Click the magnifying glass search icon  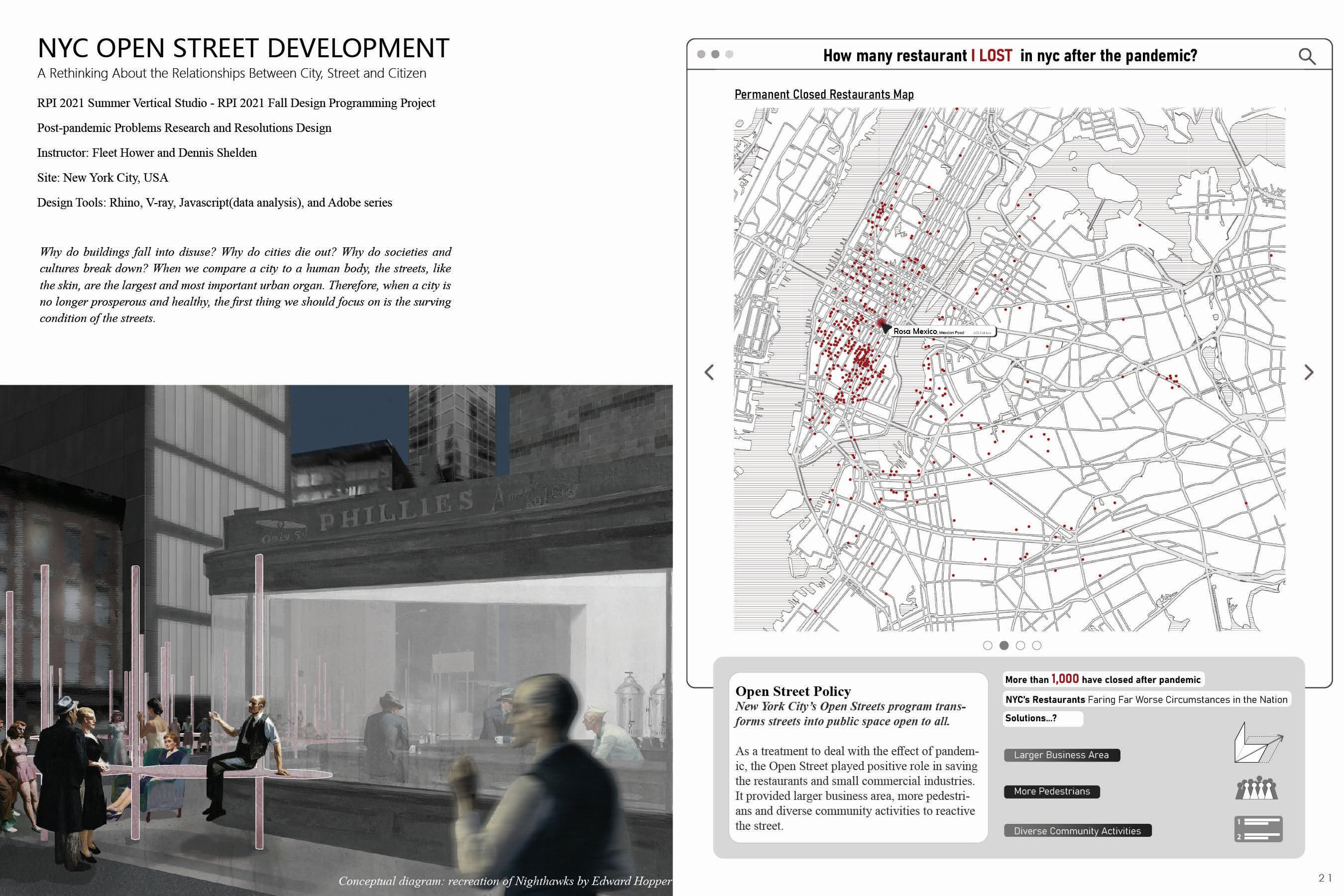[1307, 56]
